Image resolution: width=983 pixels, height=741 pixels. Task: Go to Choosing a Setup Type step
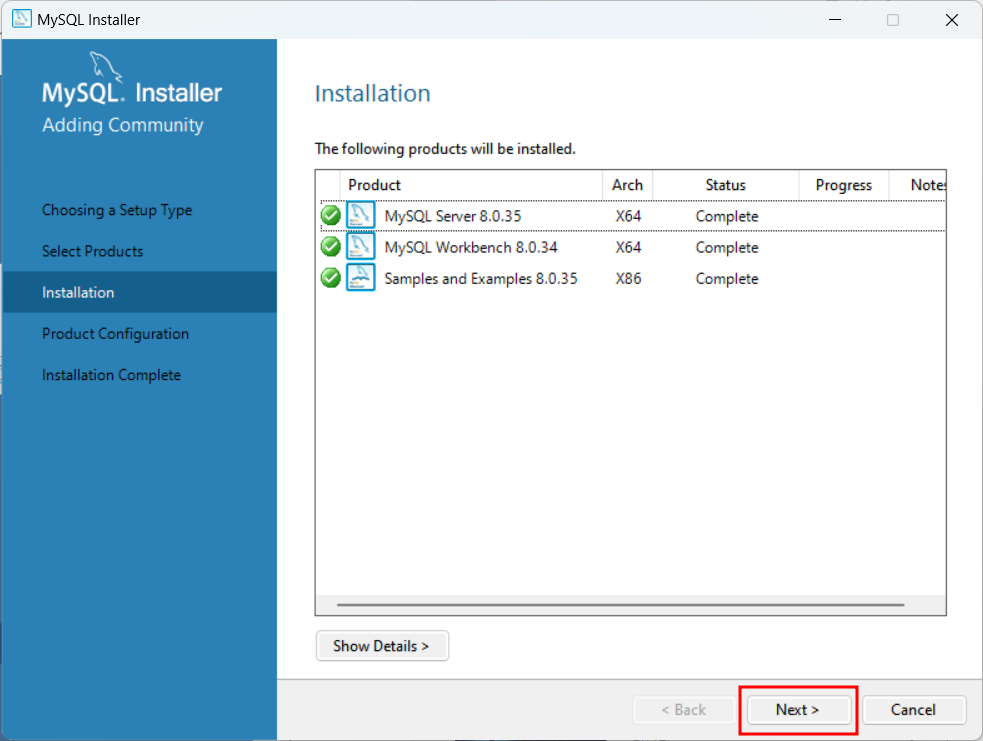pos(117,210)
